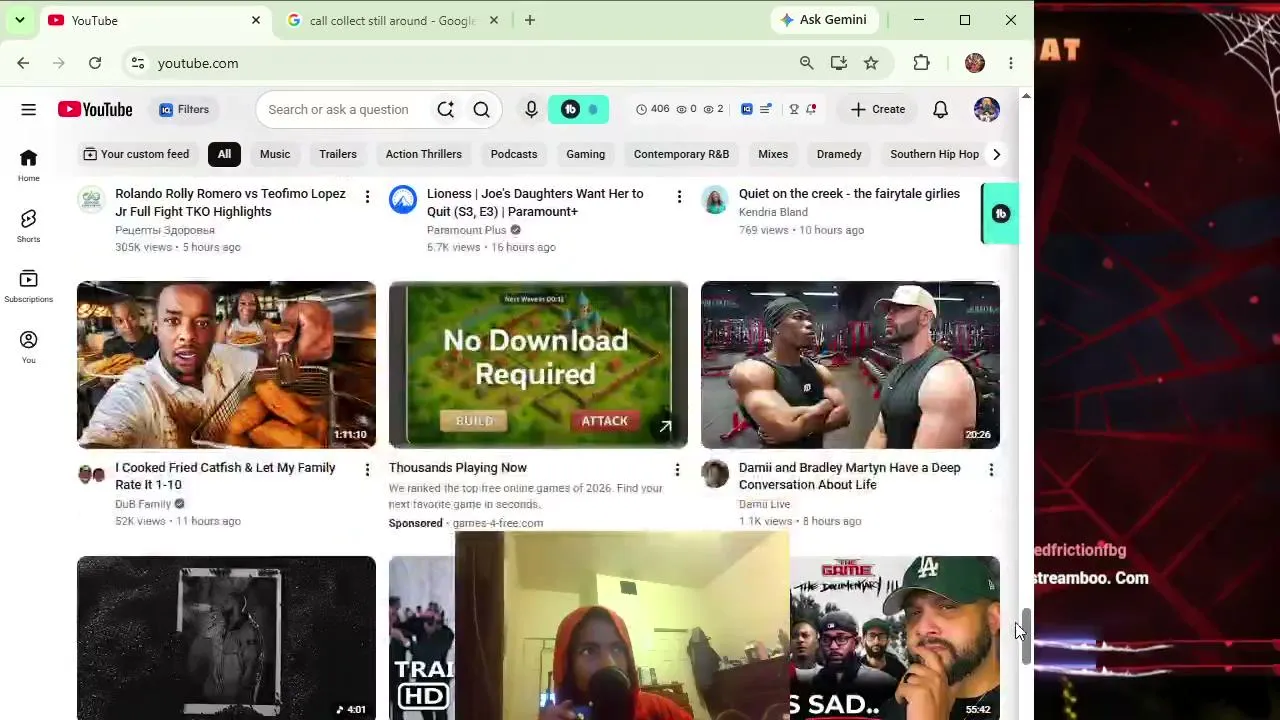1280x720 pixels.
Task: Go back to the previous page
Action: point(23,63)
